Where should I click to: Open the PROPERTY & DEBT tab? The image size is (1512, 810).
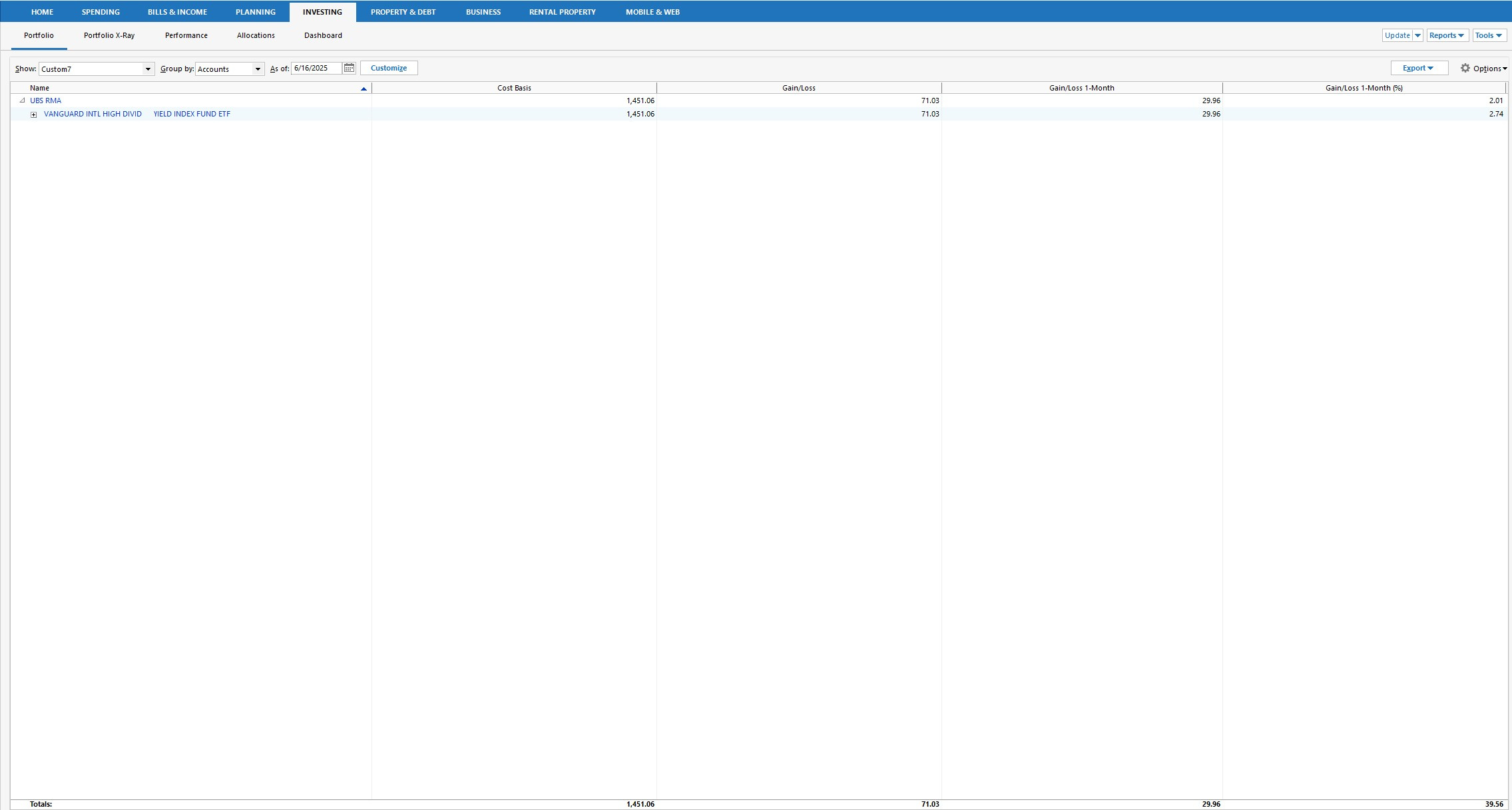click(x=403, y=12)
